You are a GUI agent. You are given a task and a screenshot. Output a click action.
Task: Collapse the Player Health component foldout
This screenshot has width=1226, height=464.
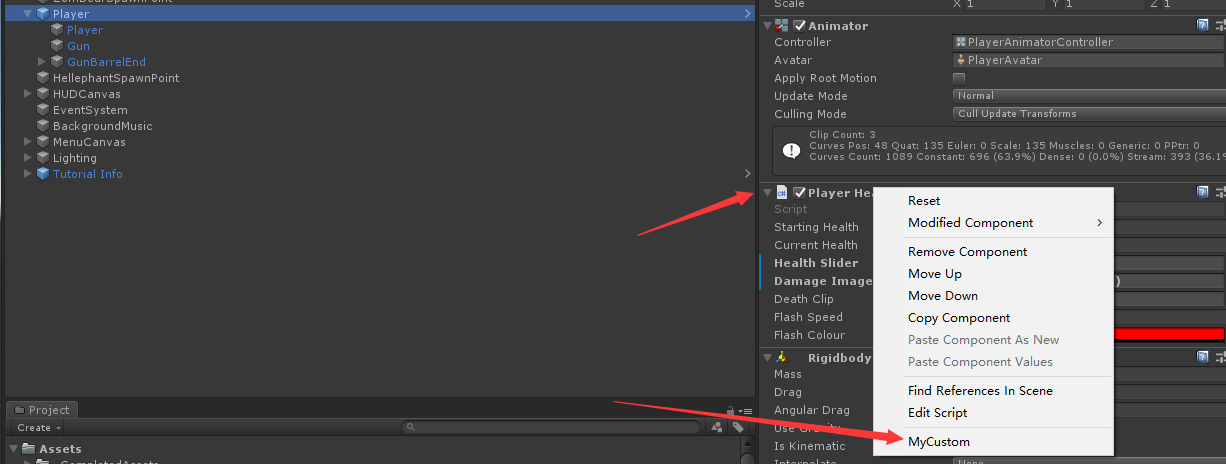pyautogui.click(x=767, y=192)
